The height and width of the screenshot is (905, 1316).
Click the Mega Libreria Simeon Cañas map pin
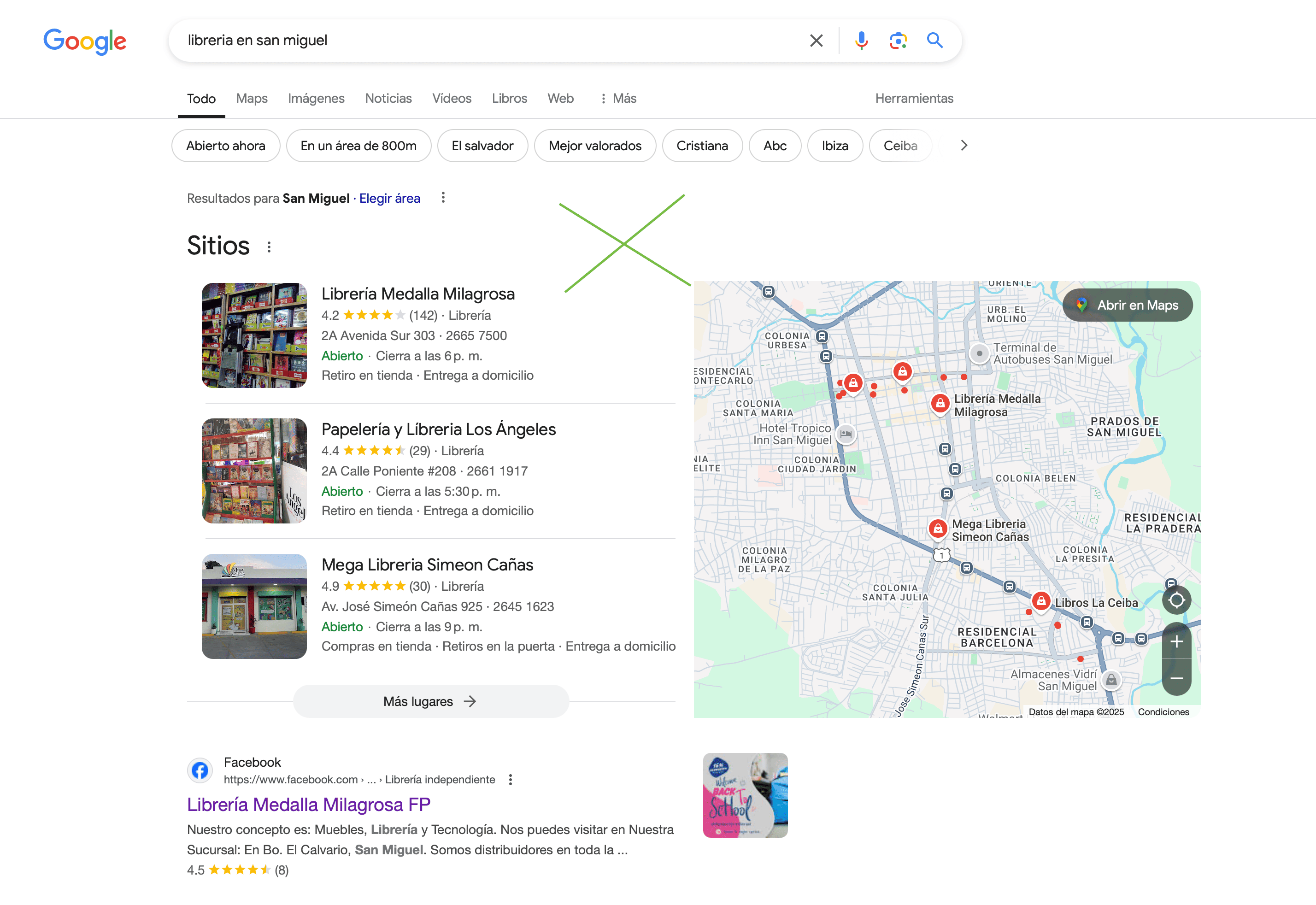(938, 529)
